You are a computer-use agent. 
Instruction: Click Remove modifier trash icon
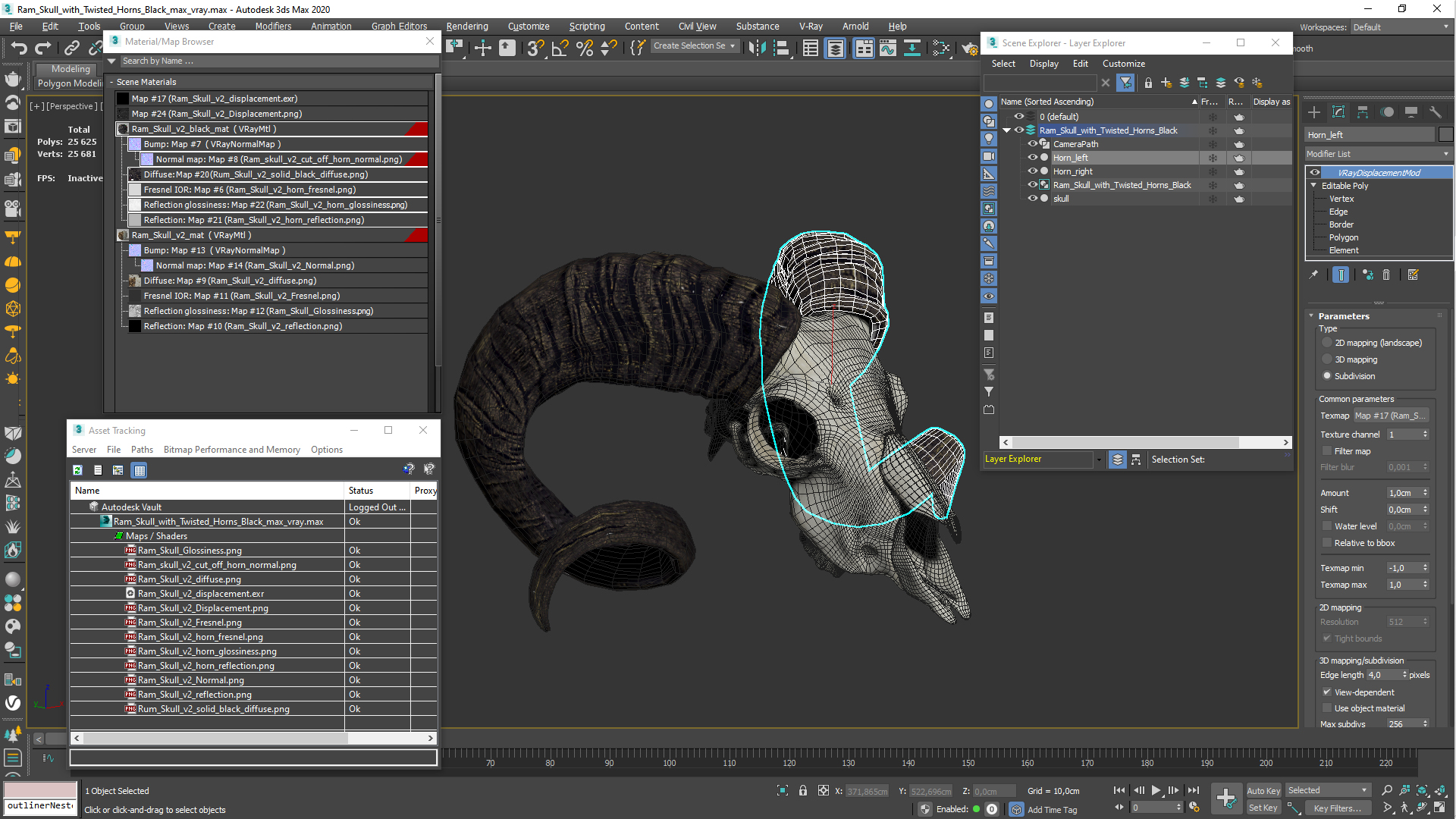click(1386, 275)
